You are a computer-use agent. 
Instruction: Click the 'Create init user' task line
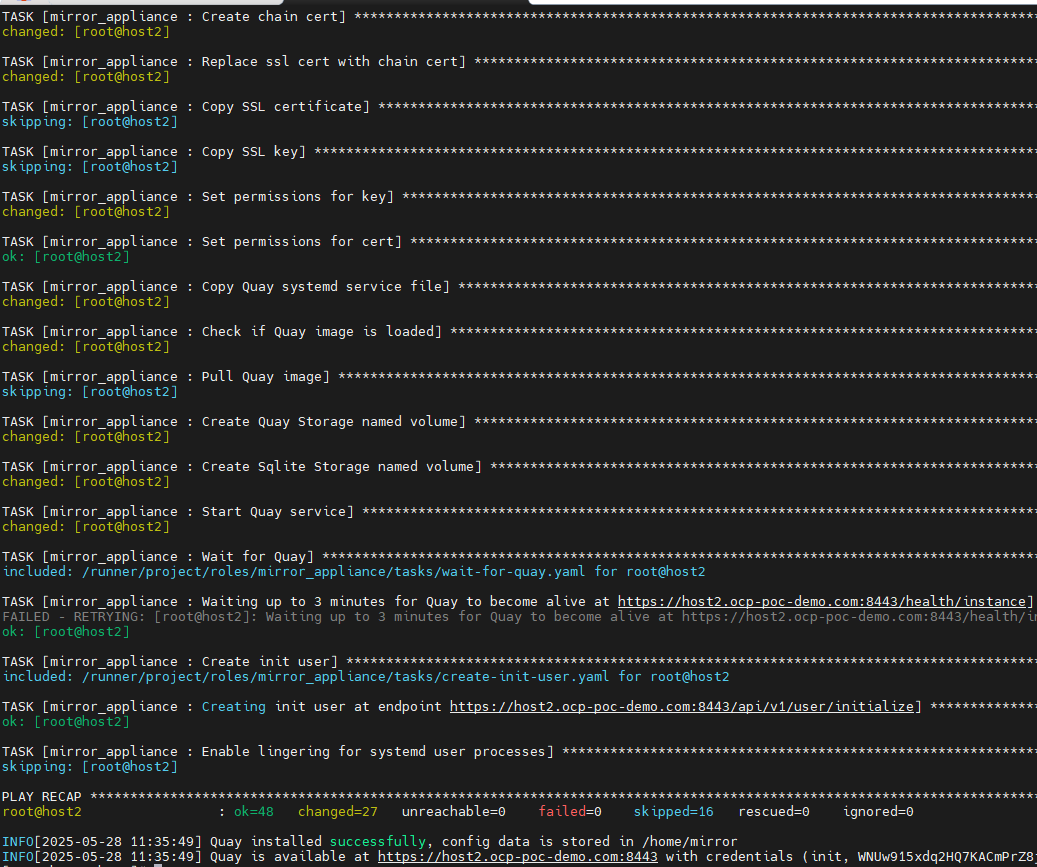pos(518,661)
